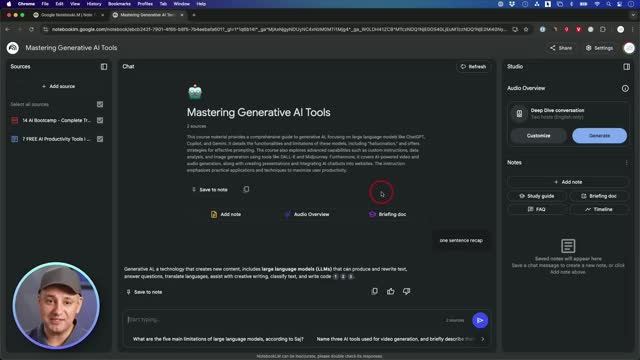Open Chrome Edit menu
The width and height of the screenshot is (640, 360).
pos(59,4)
